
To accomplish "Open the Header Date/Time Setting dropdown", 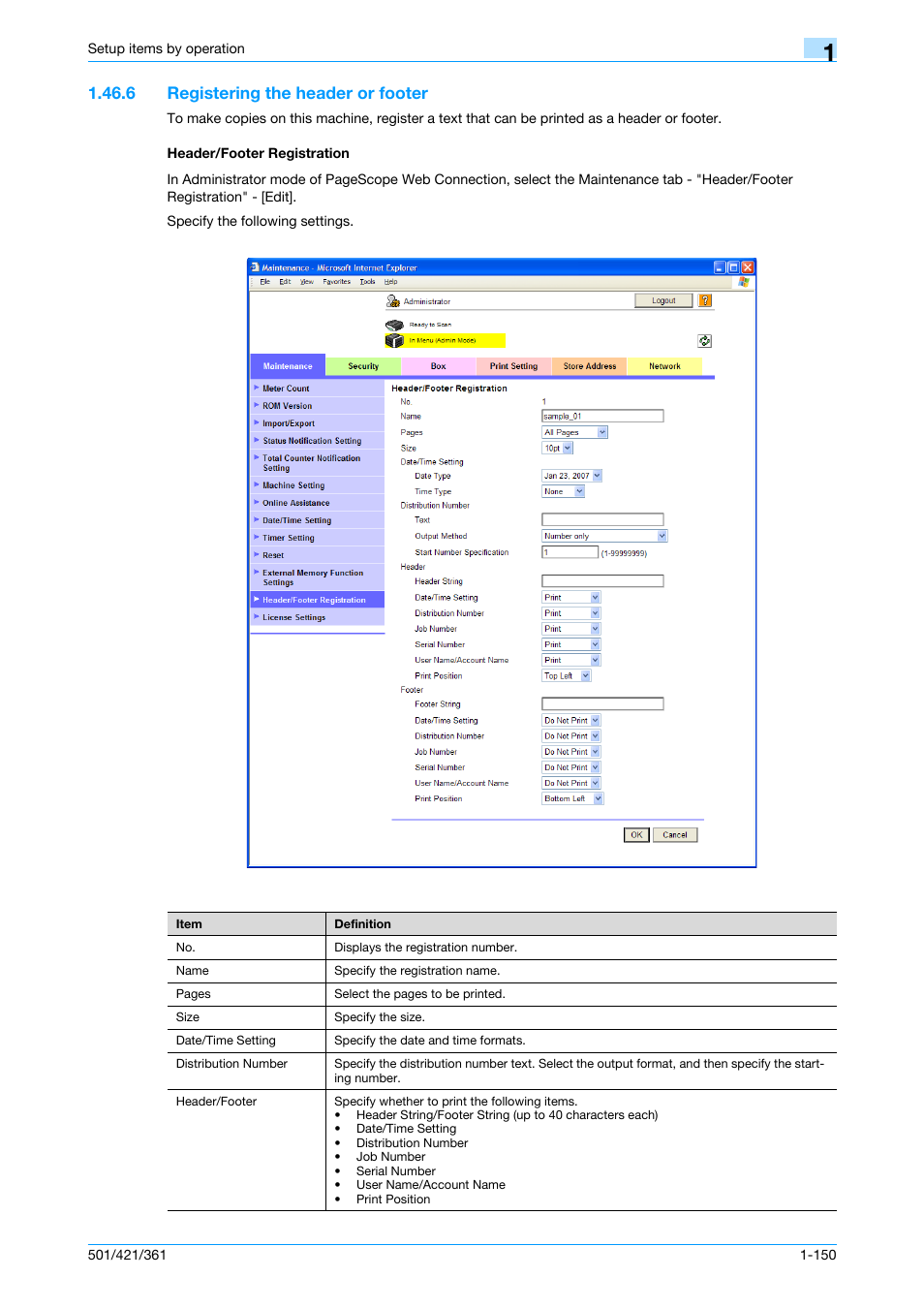I will [x=571, y=598].
